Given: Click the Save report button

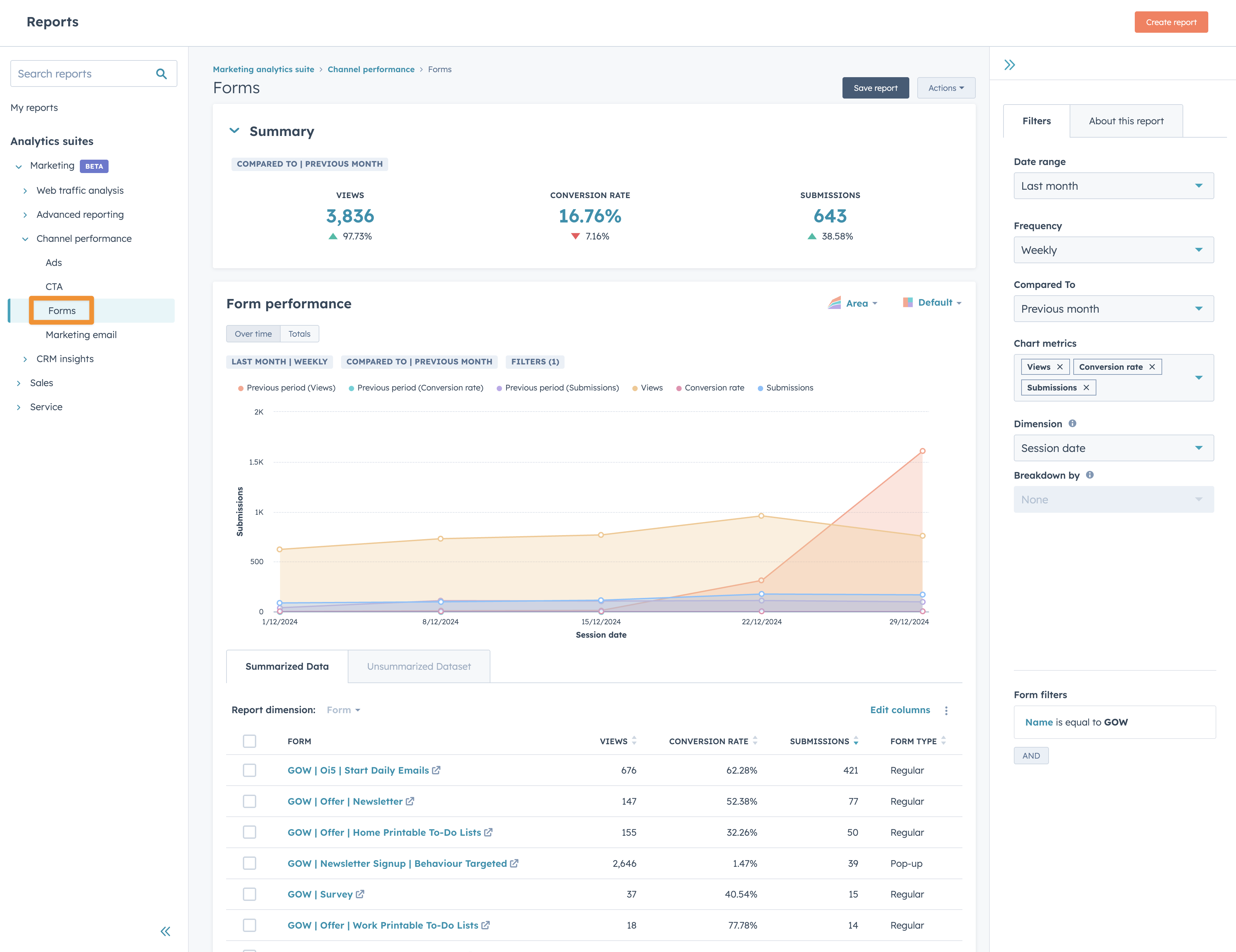Looking at the screenshot, I should [875, 88].
